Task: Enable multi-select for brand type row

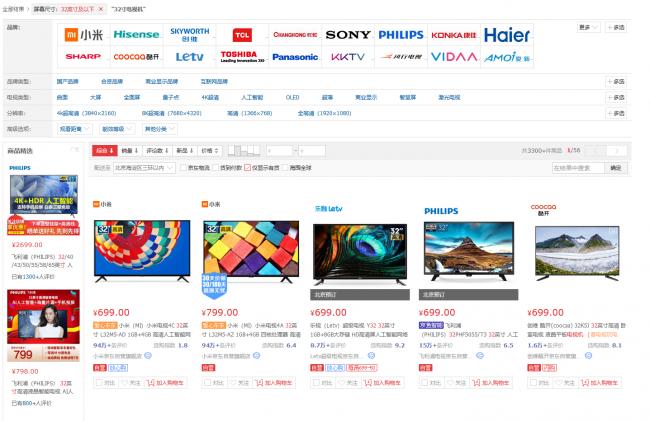Action: [x=616, y=82]
